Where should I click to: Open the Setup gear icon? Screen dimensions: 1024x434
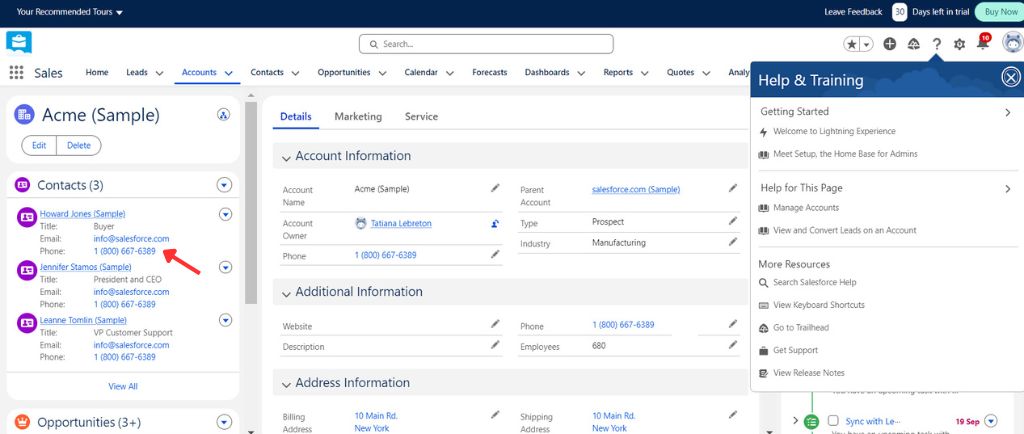(959, 44)
